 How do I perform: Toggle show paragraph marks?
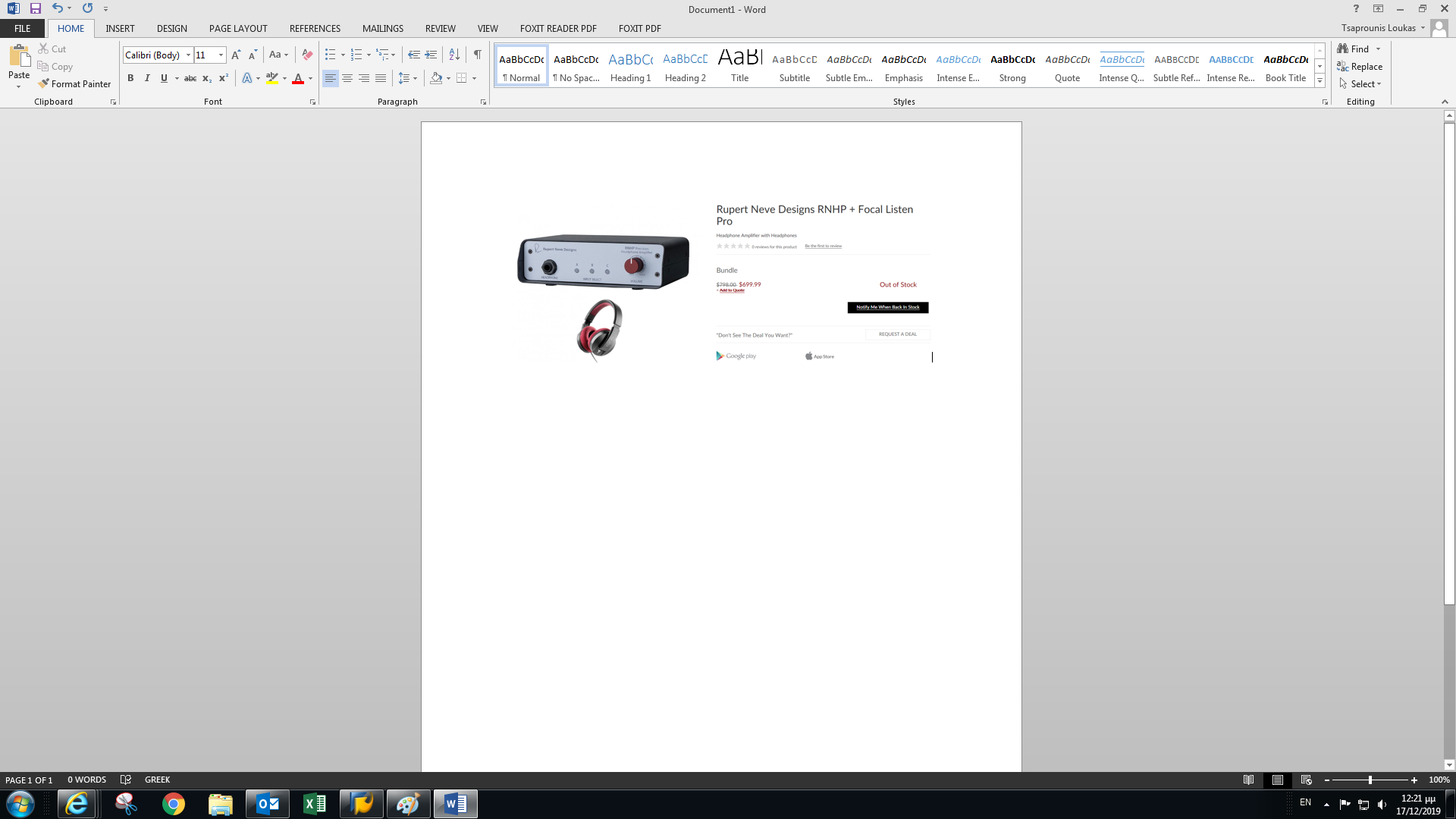(477, 55)
